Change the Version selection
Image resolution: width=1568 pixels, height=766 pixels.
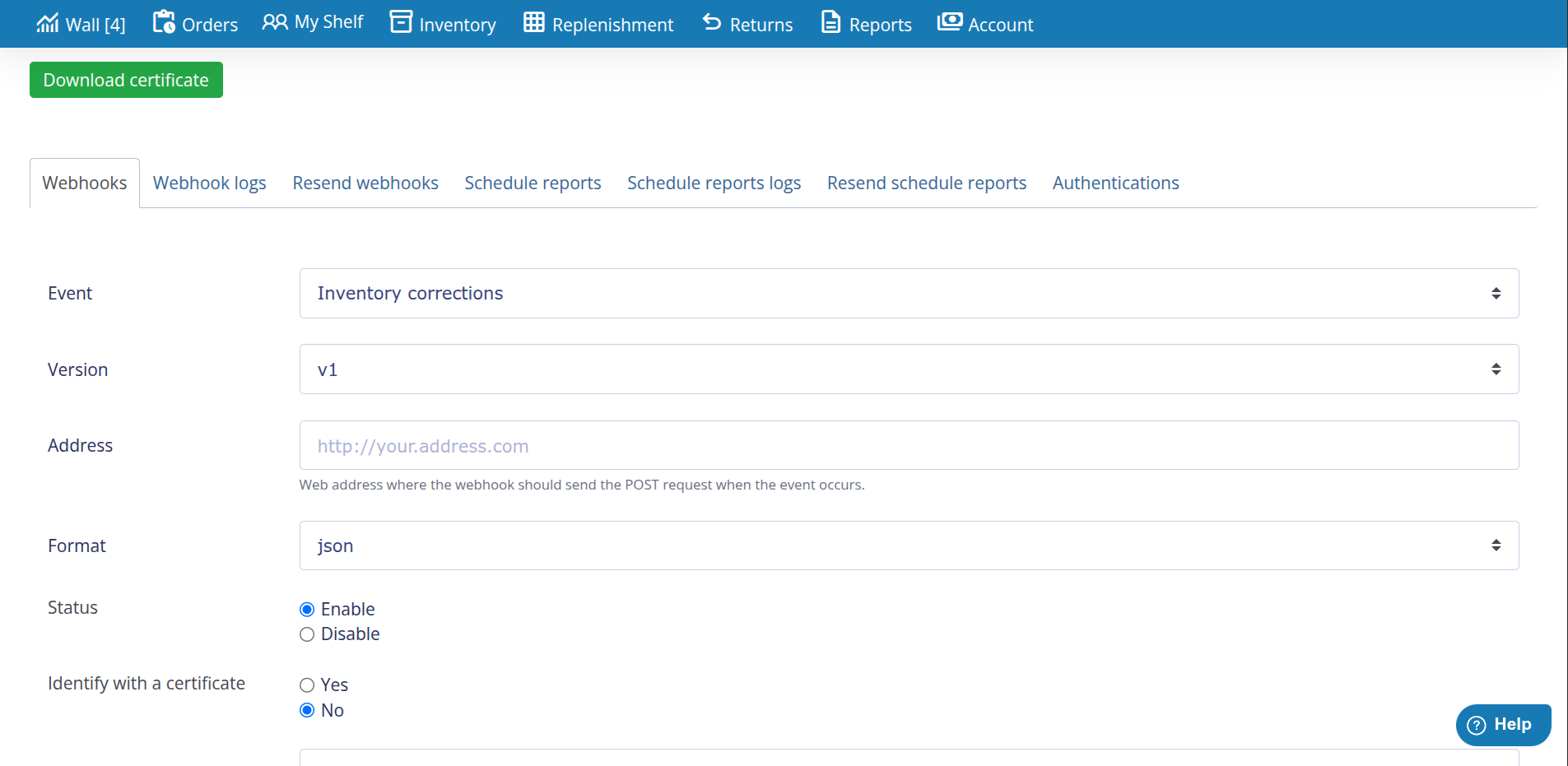pyautogui.click(x=908, y=369)
